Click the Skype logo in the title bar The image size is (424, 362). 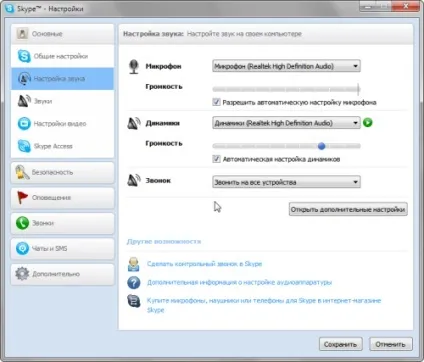click(10, 8)
